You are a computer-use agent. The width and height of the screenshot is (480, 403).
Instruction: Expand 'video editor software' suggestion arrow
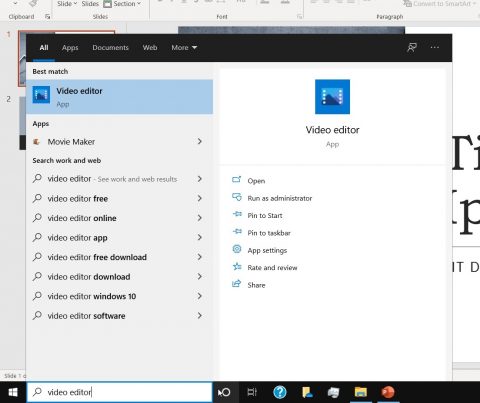[200, 315]
